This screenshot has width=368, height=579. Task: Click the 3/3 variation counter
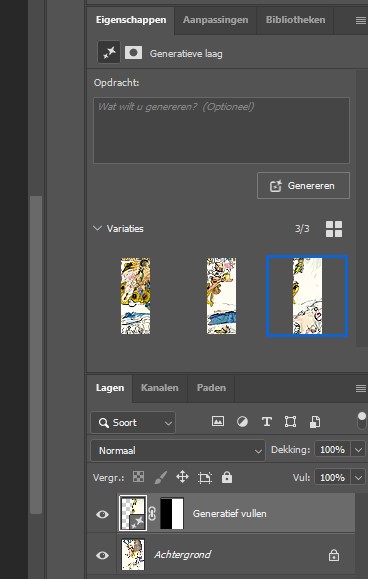click(x=302, y=229)
